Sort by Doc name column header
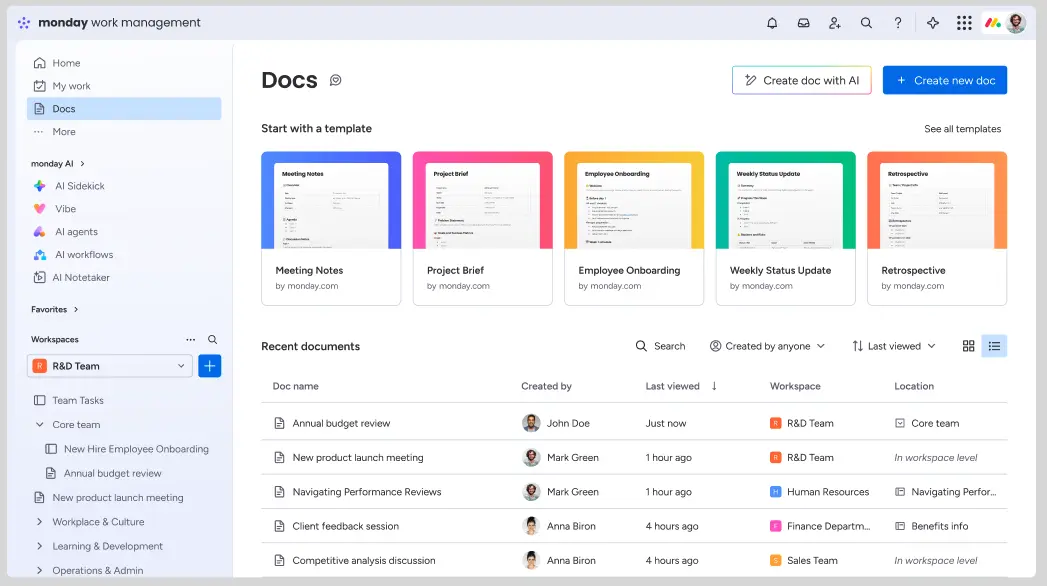 pyautogui.click(x=296, y=386)
